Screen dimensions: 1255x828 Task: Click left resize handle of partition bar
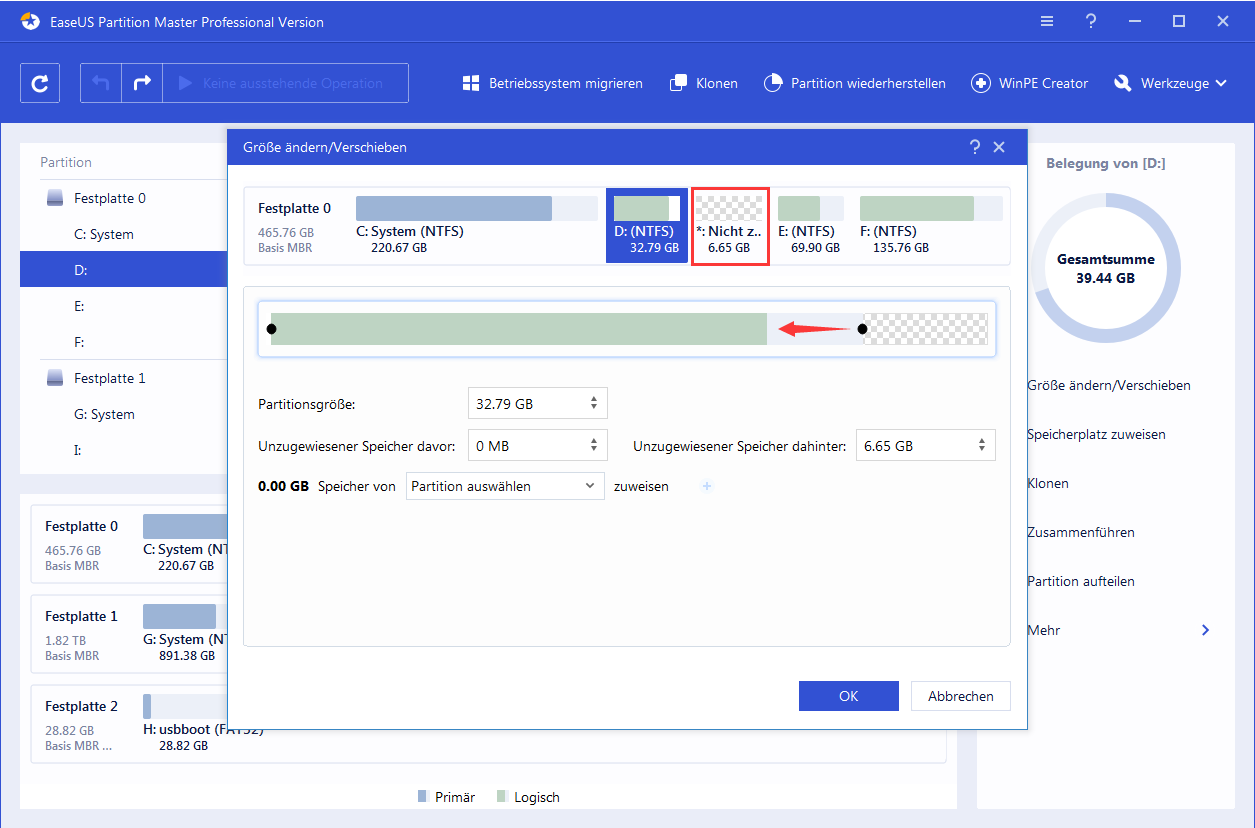(x=271, y=328)
